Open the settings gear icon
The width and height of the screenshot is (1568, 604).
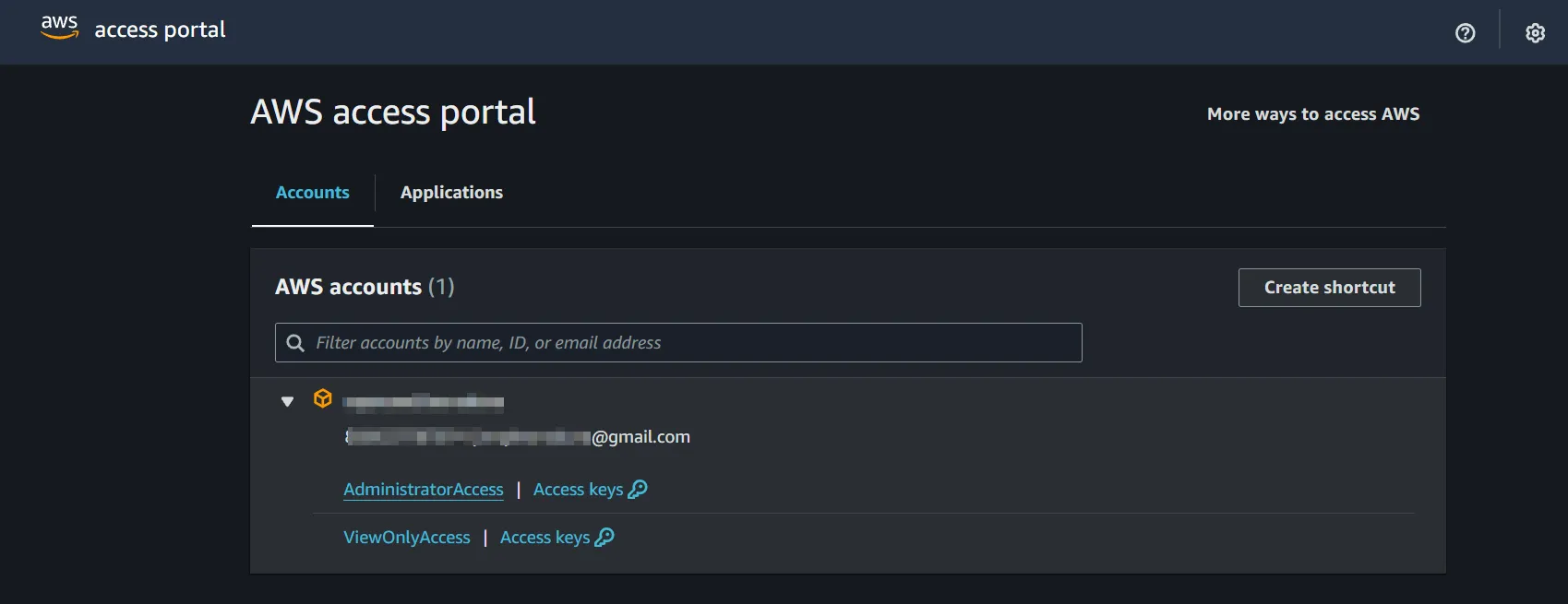(x=1535, y=33)
